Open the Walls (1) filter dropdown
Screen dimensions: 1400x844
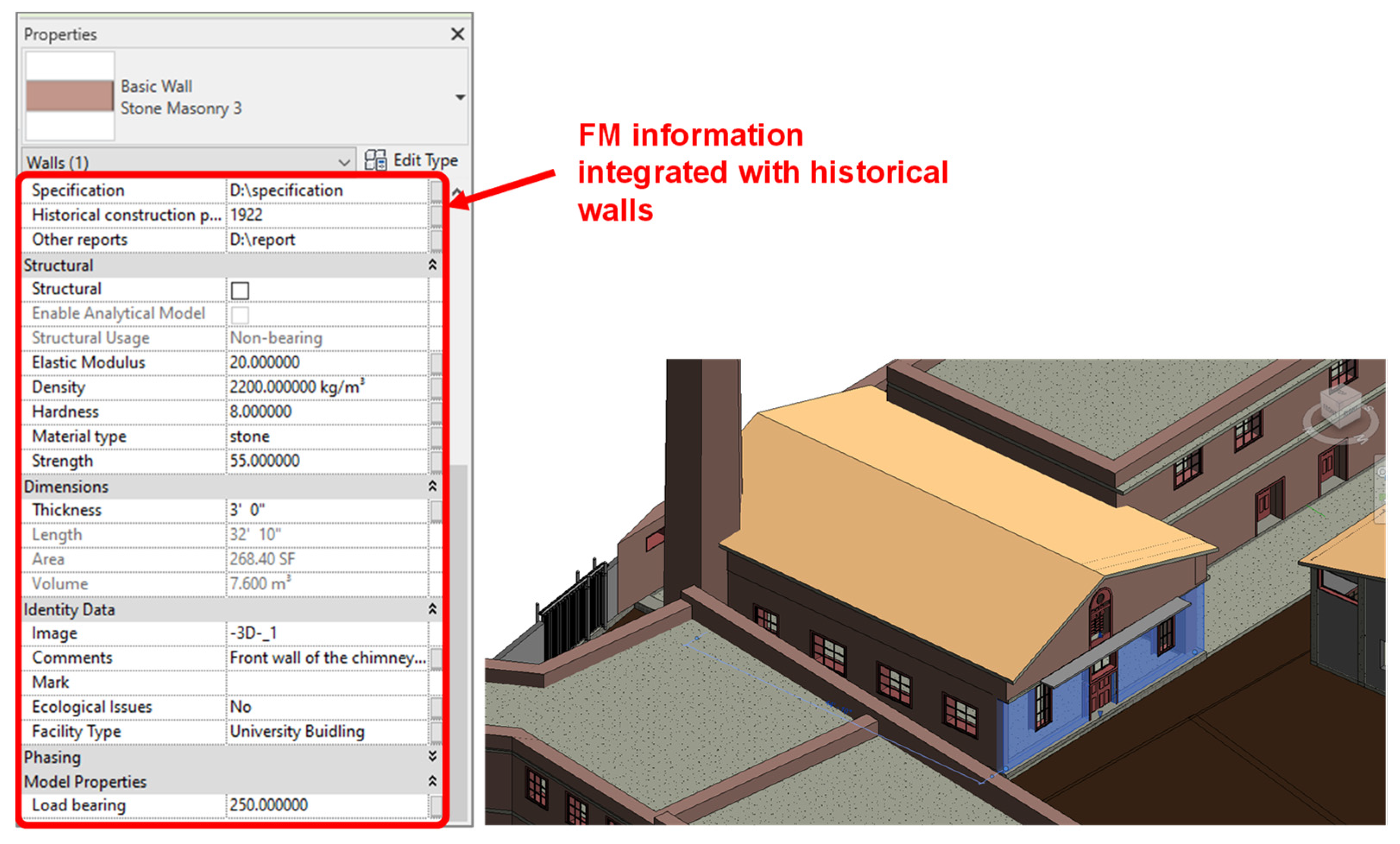coord(344,163)
